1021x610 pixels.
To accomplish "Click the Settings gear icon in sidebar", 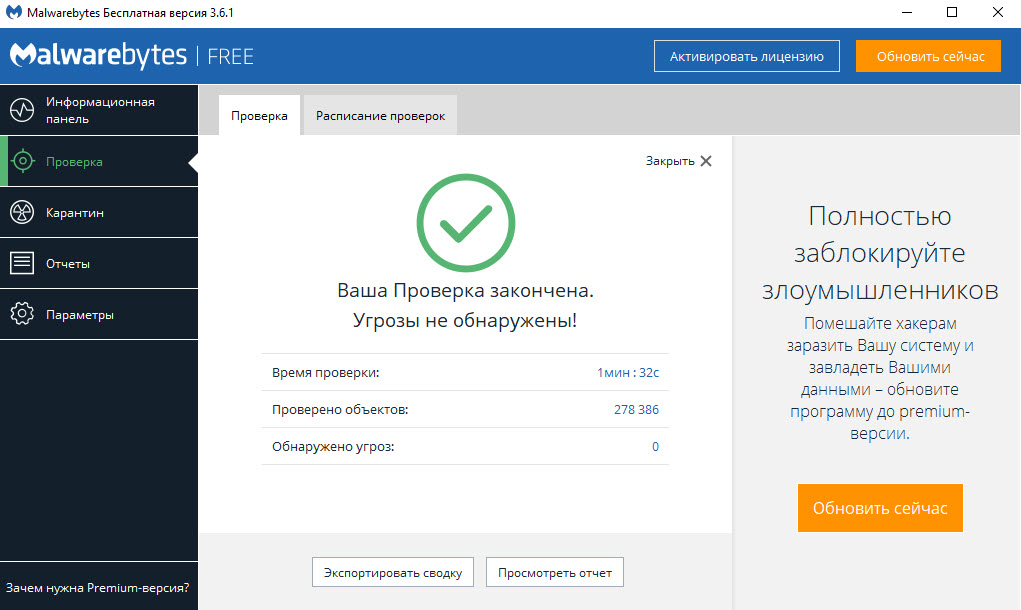I will pos(22,314).
